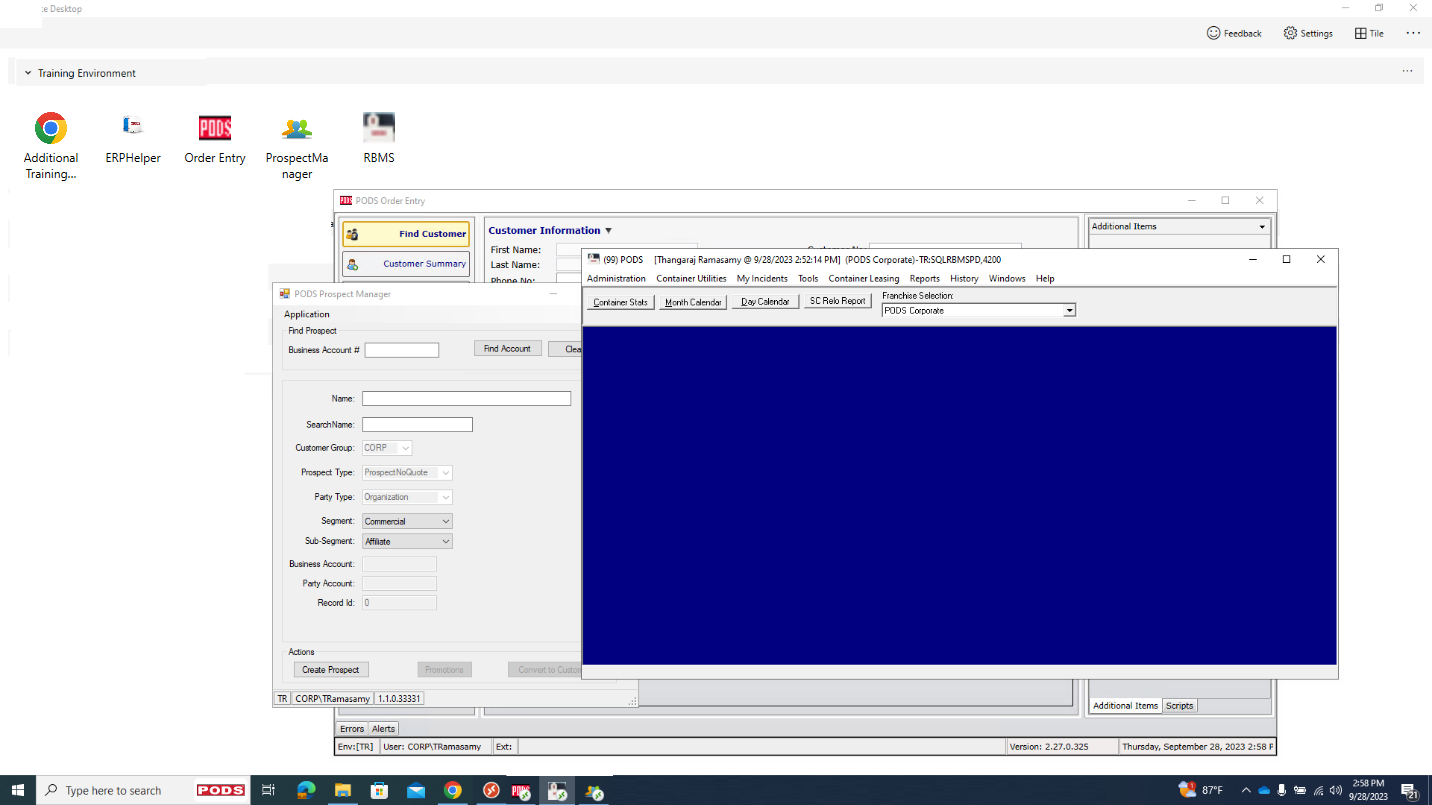Viewport: 1432px width, 805px height.
Task: Click the Day Calendar button
Action: point(765,301)
